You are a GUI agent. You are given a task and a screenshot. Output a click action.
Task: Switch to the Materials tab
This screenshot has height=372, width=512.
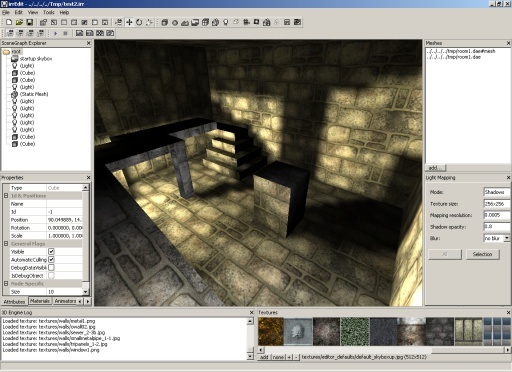40,301
